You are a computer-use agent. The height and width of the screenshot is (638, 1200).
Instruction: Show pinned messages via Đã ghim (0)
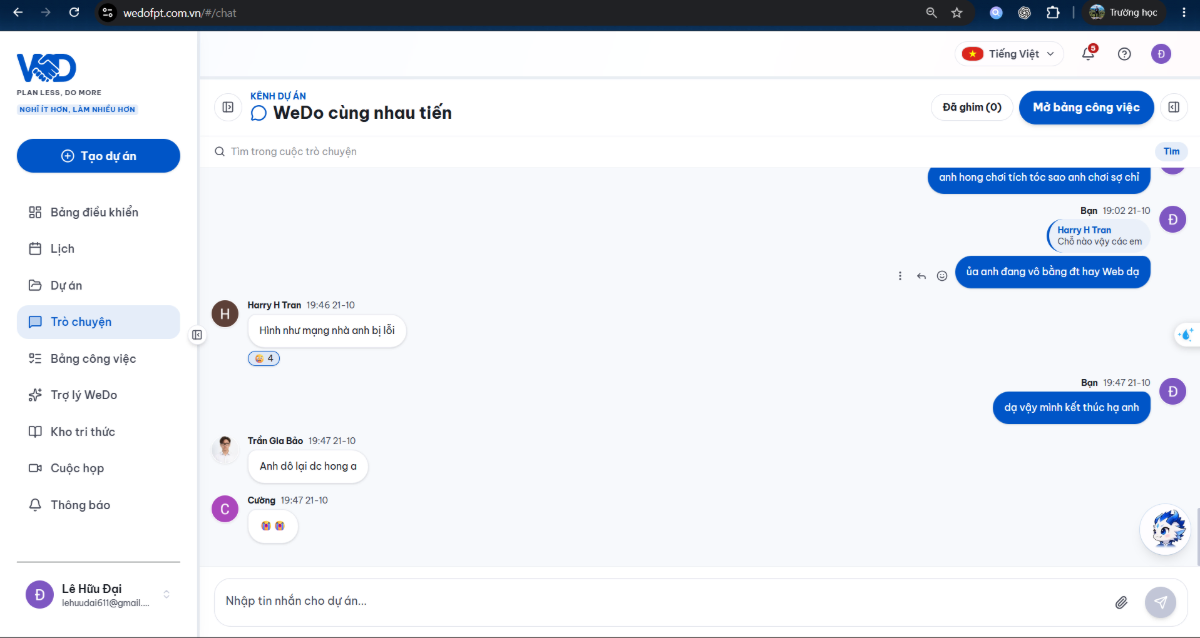click(971, 107)
